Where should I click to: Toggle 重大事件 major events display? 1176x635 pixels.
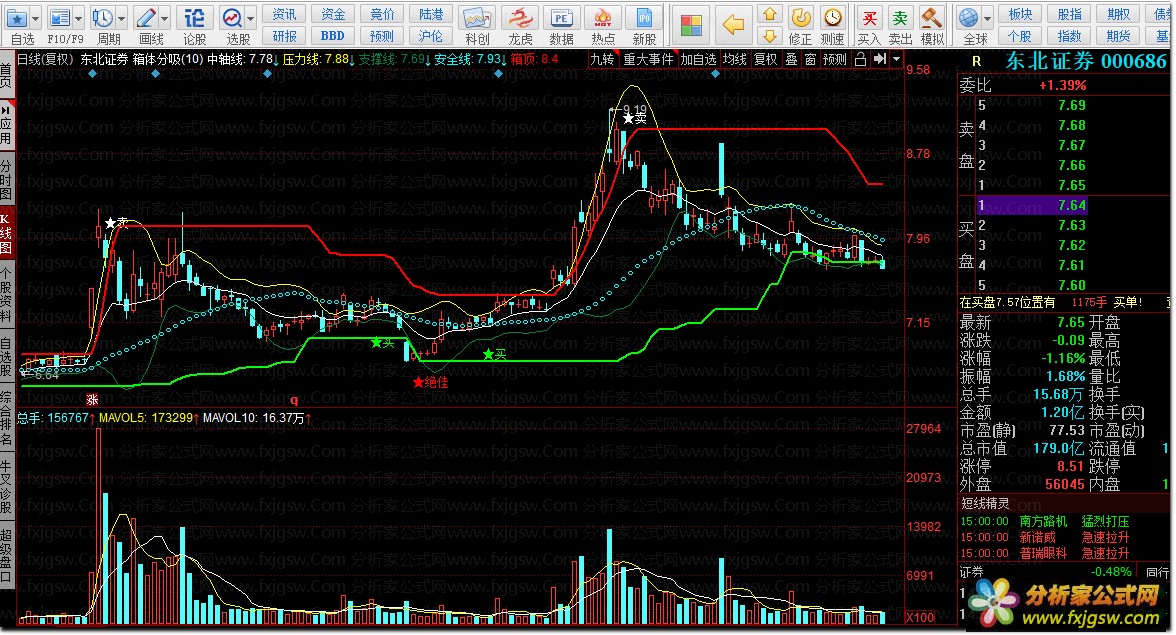pyautogui.click(x=649, y=59)
